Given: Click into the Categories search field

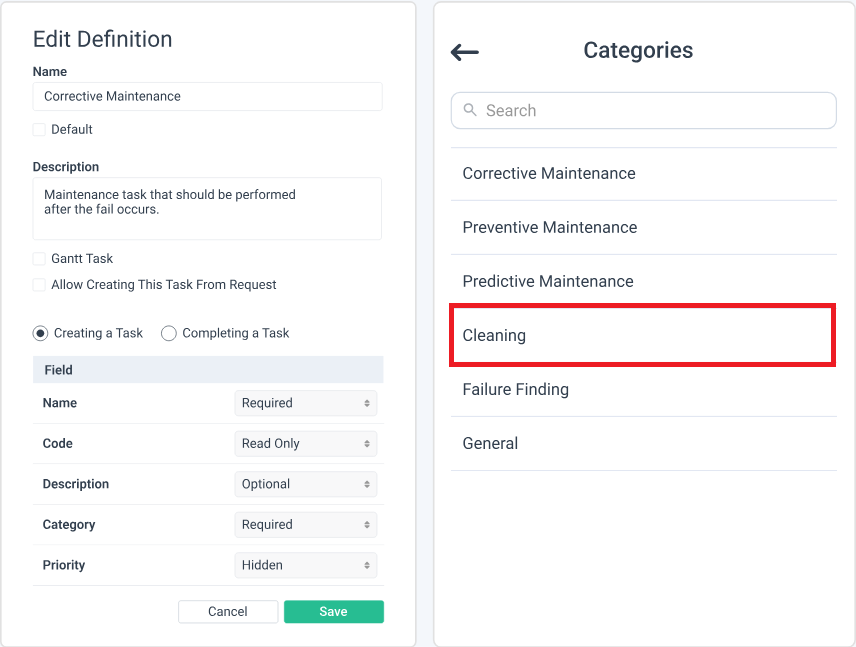Looking at the screenshot, I should click(x=655, y=111).
